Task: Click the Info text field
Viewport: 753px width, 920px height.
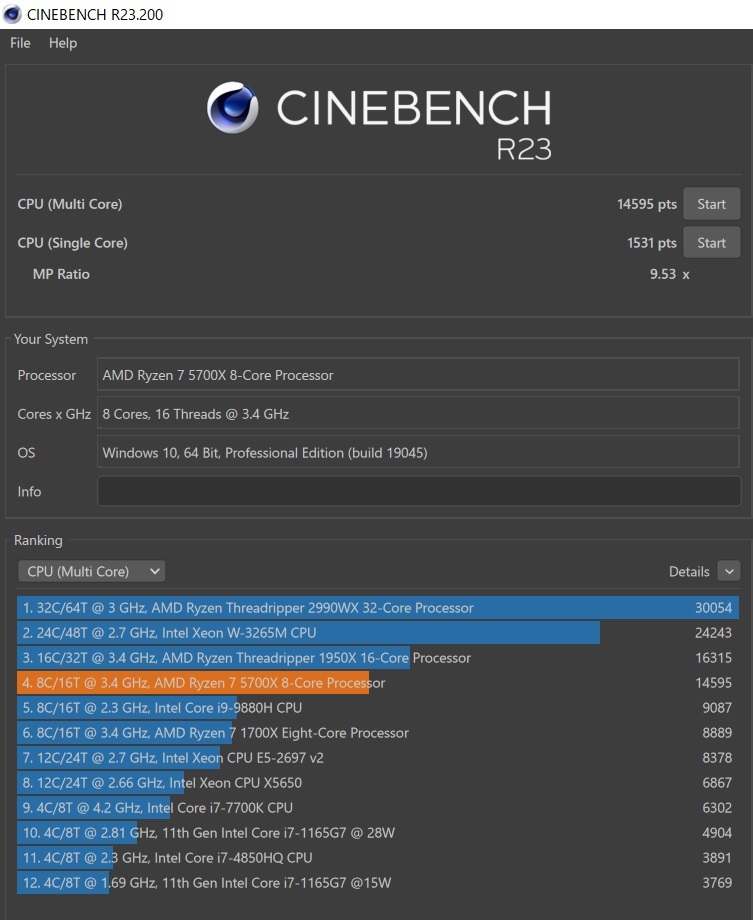Action: (418, 492)
